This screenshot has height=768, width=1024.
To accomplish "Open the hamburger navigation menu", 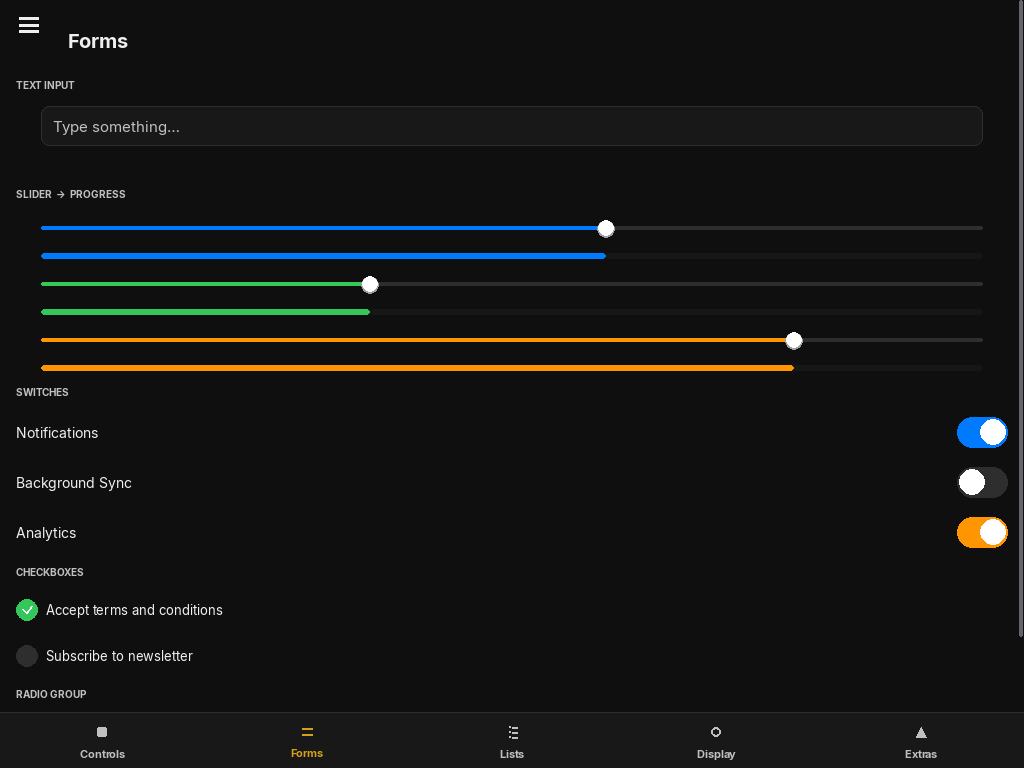I will point(29,25).
